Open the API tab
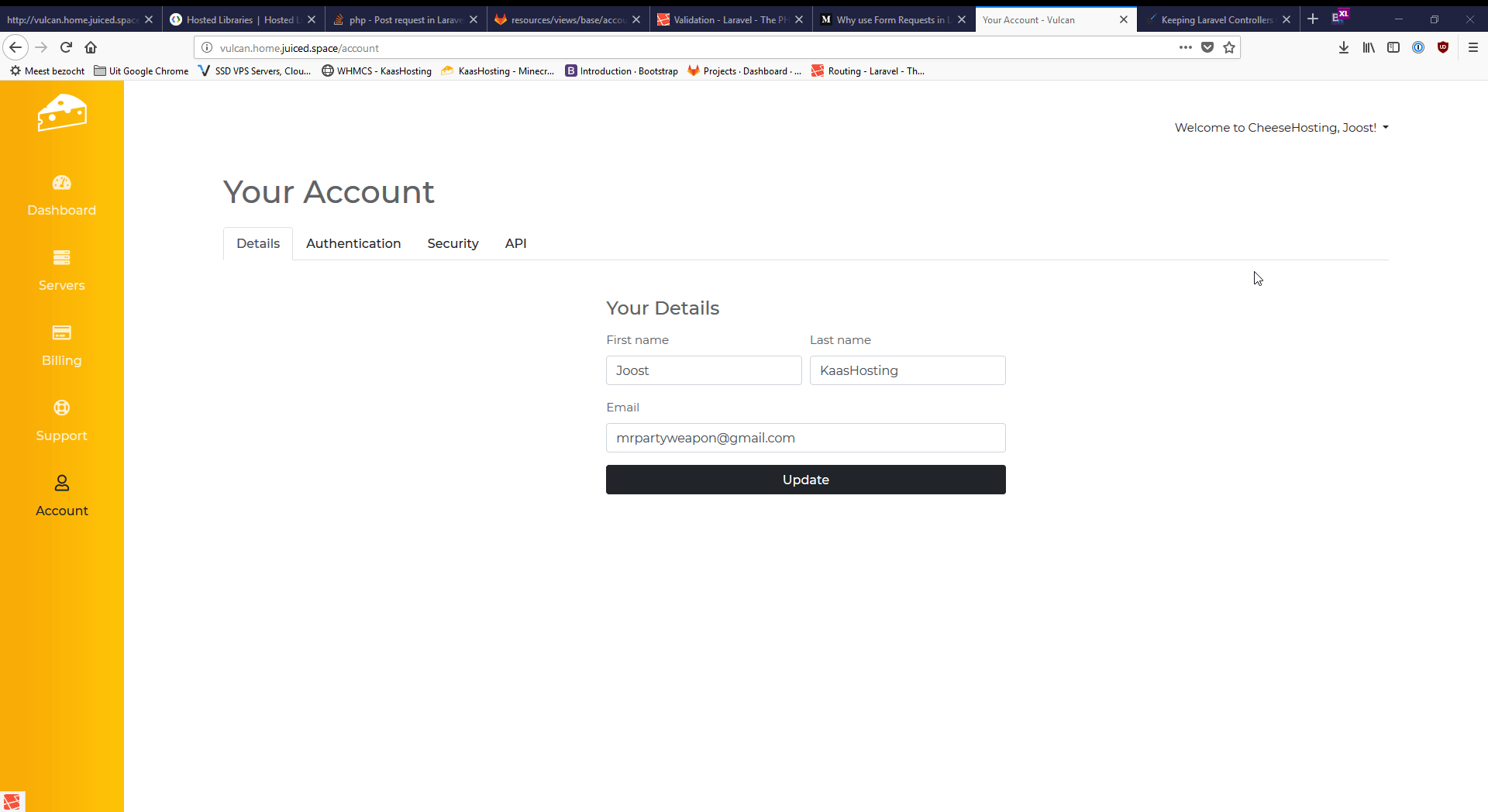 (515, 244)
